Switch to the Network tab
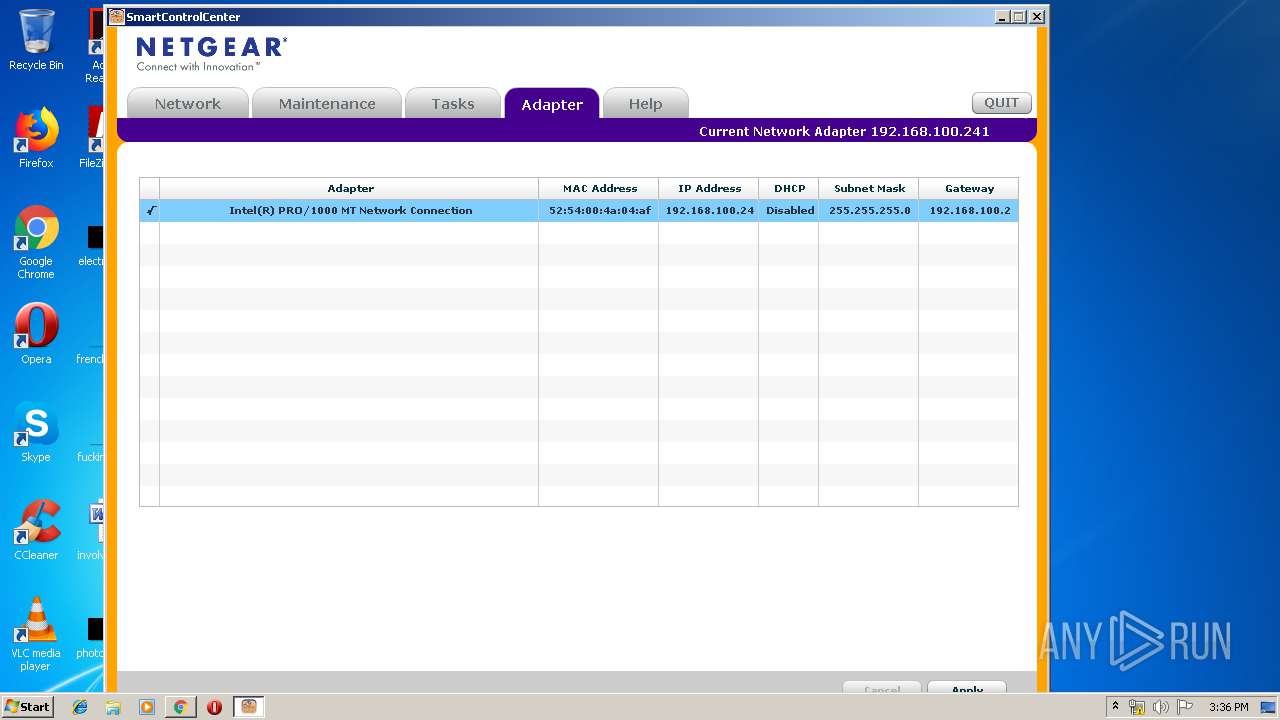The width and height of the screenshot is (1280, 720). (x=188, y=104)
